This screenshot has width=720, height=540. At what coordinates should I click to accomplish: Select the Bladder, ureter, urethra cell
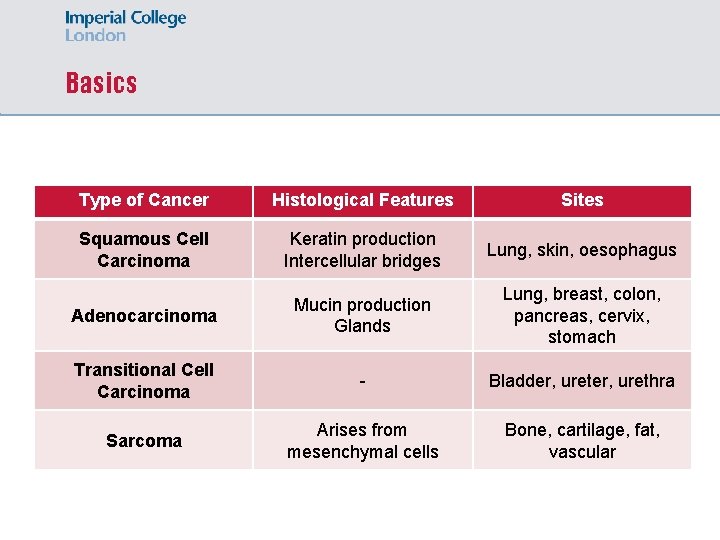pos(582,381)
